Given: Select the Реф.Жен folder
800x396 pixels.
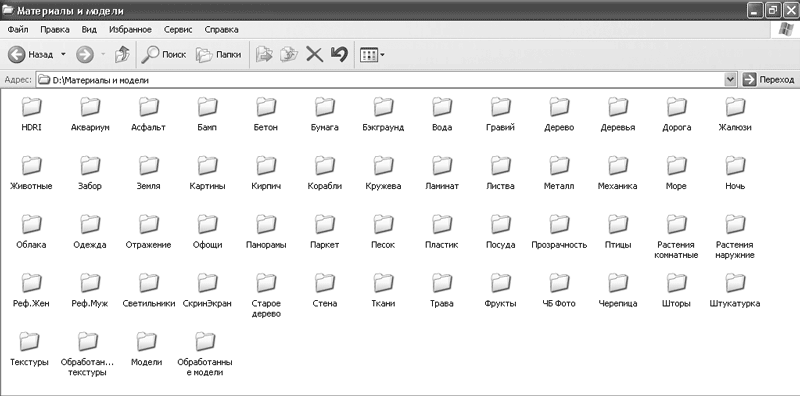Looking at the screenshot, I should pyautogui.click(x=32, y=291).
